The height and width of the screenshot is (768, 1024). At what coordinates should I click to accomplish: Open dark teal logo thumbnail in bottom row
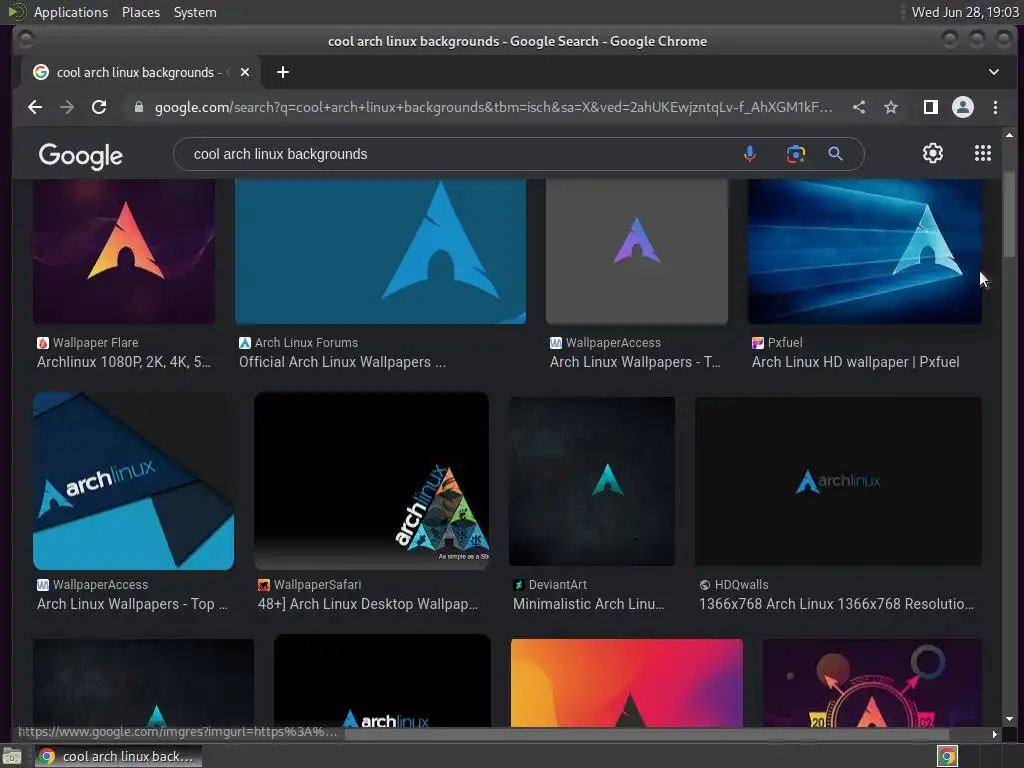[x=144, y=683]
